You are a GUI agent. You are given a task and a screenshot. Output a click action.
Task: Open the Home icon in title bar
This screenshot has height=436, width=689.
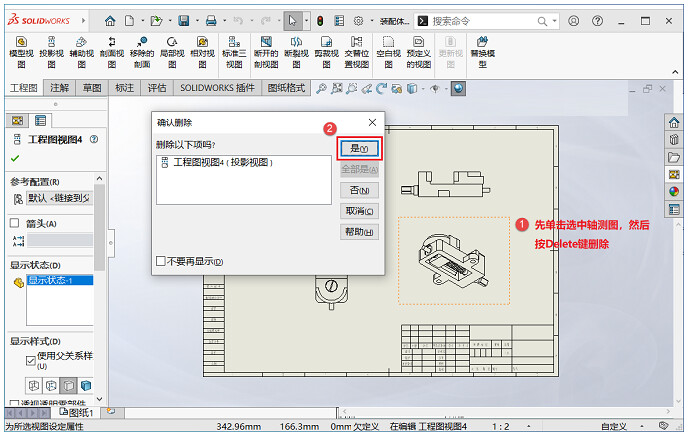[110, 20]
